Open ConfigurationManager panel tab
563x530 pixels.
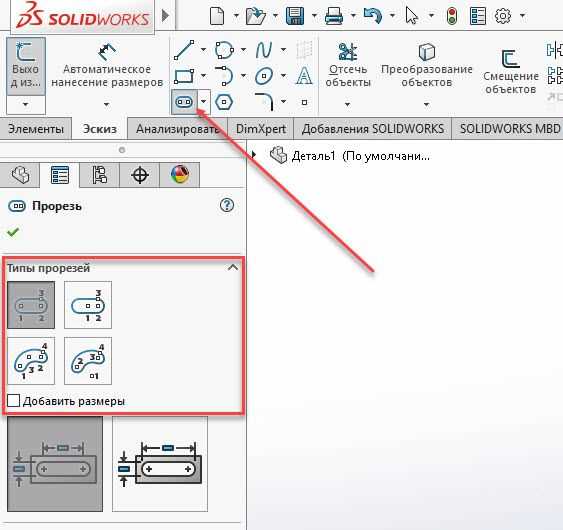pos(99,175)
